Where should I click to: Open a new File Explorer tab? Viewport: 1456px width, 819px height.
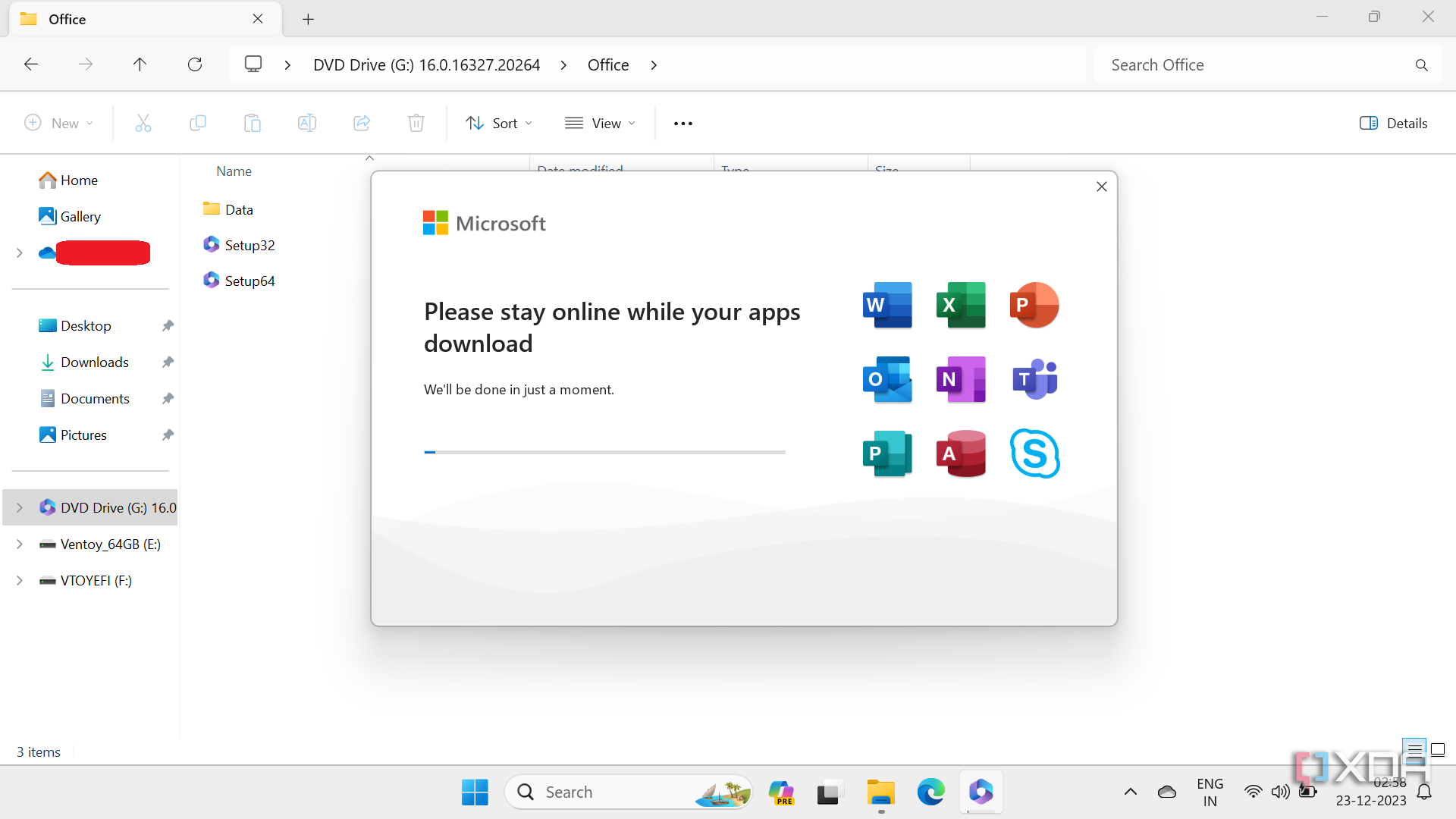[x=308, y=19]
